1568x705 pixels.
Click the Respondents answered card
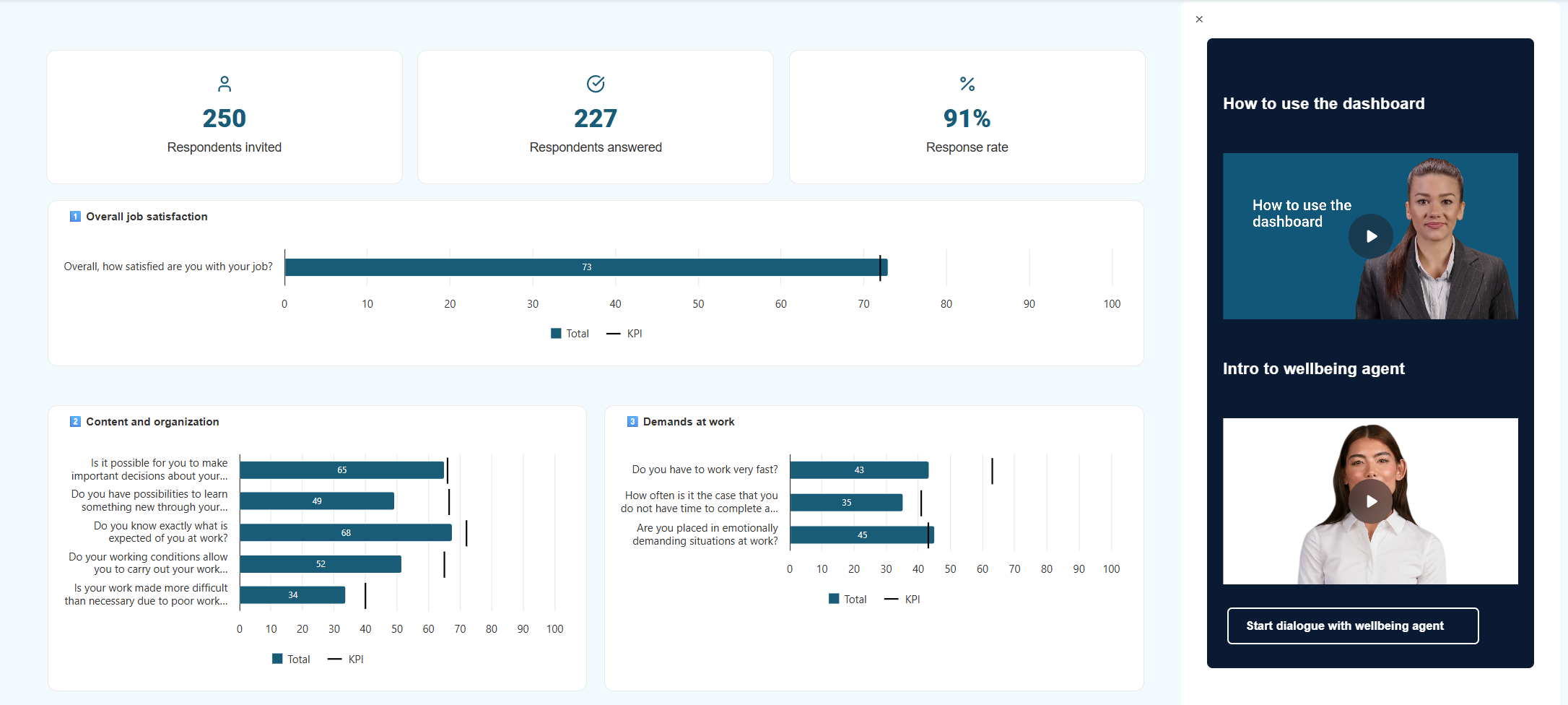point(595,116)
